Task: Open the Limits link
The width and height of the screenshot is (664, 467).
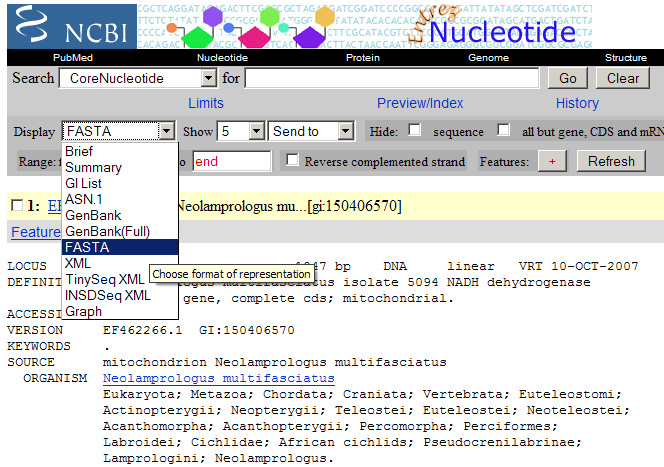Action: (206, 103)
